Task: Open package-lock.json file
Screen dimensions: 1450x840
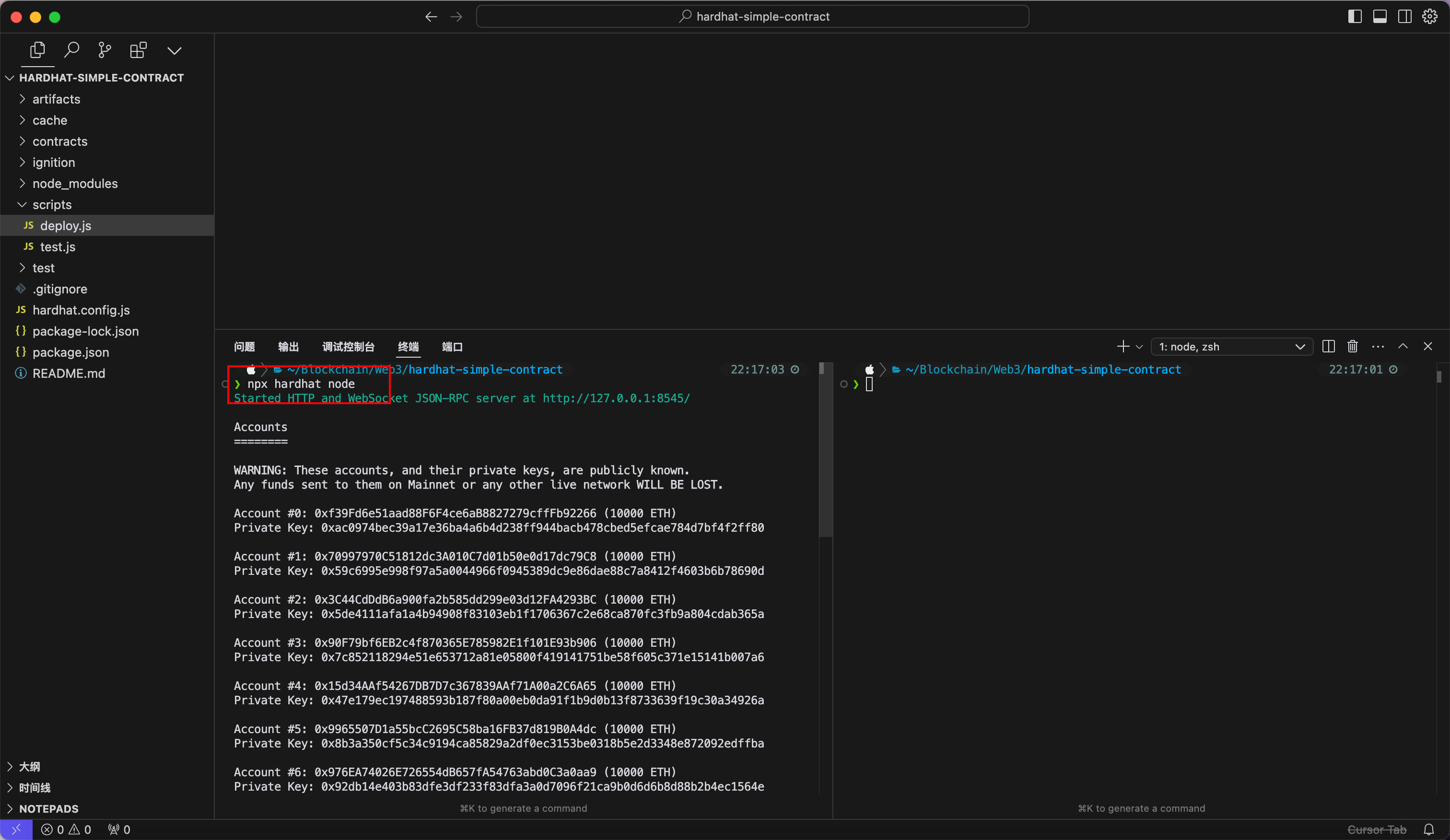Action: [107, 331]
